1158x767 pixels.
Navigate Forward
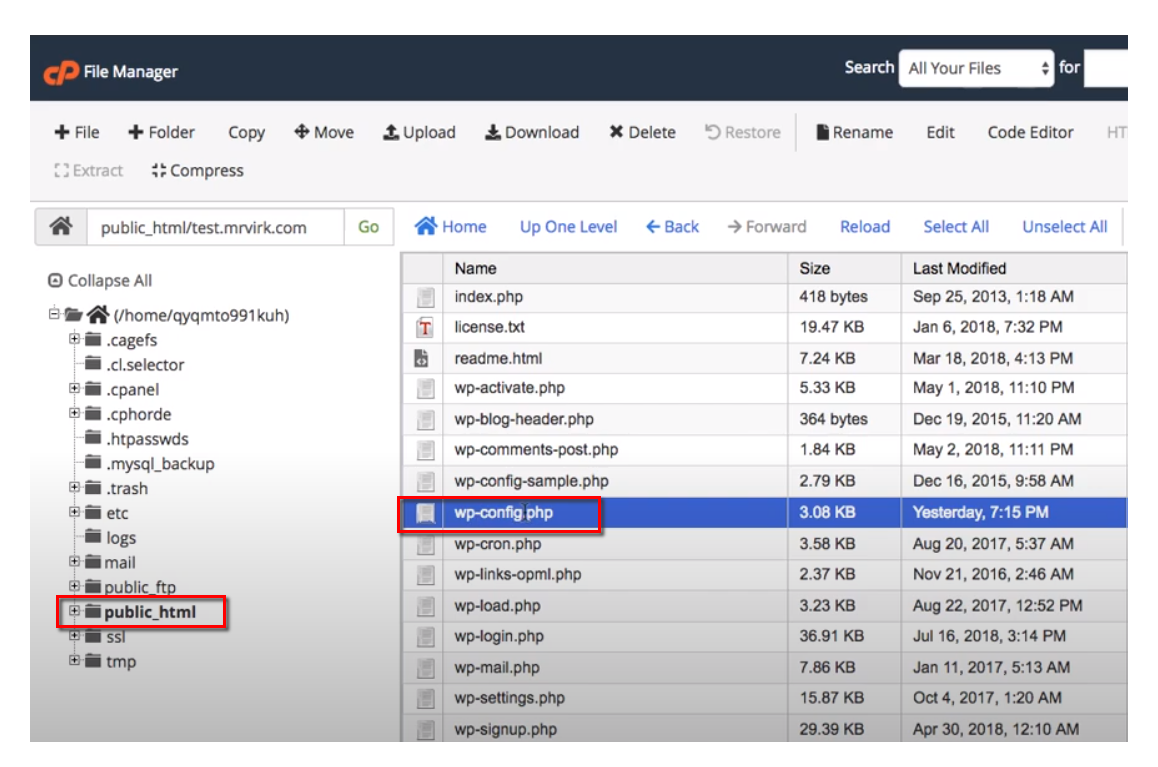coord(767,227)
